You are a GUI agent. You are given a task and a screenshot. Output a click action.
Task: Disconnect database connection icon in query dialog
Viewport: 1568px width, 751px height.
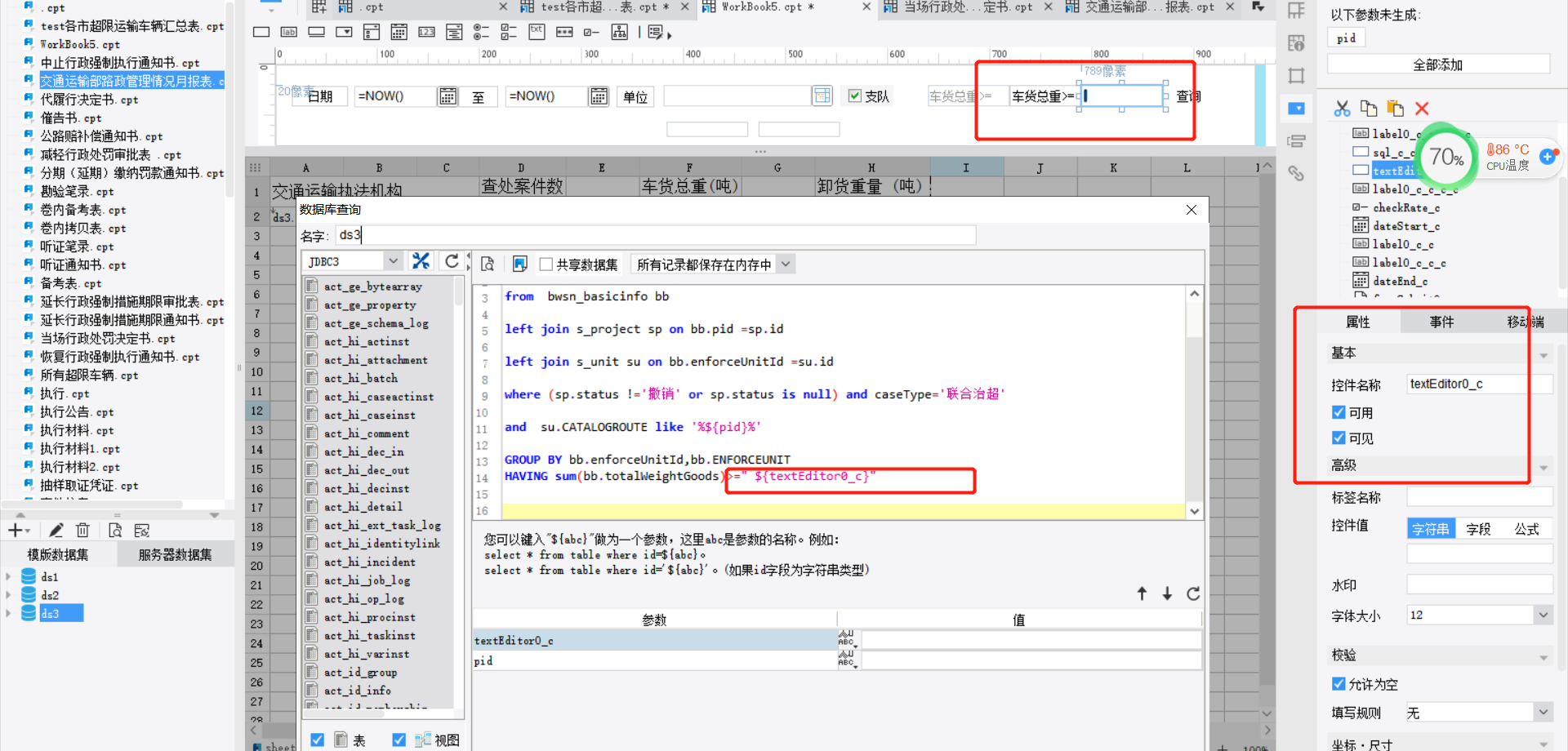(x=421, y=261)
